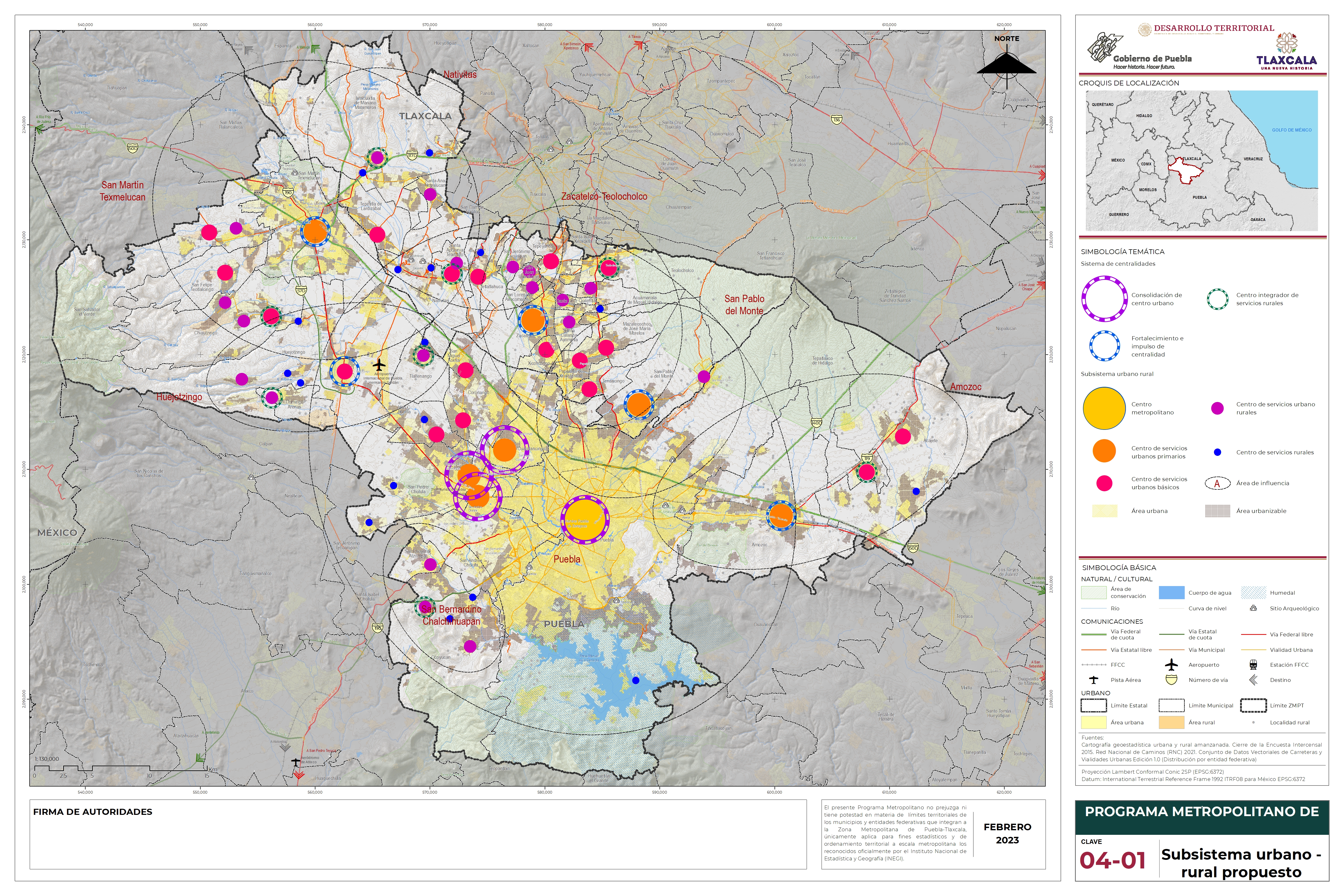Click the FFCC railway line symbol

[1094, 665]
